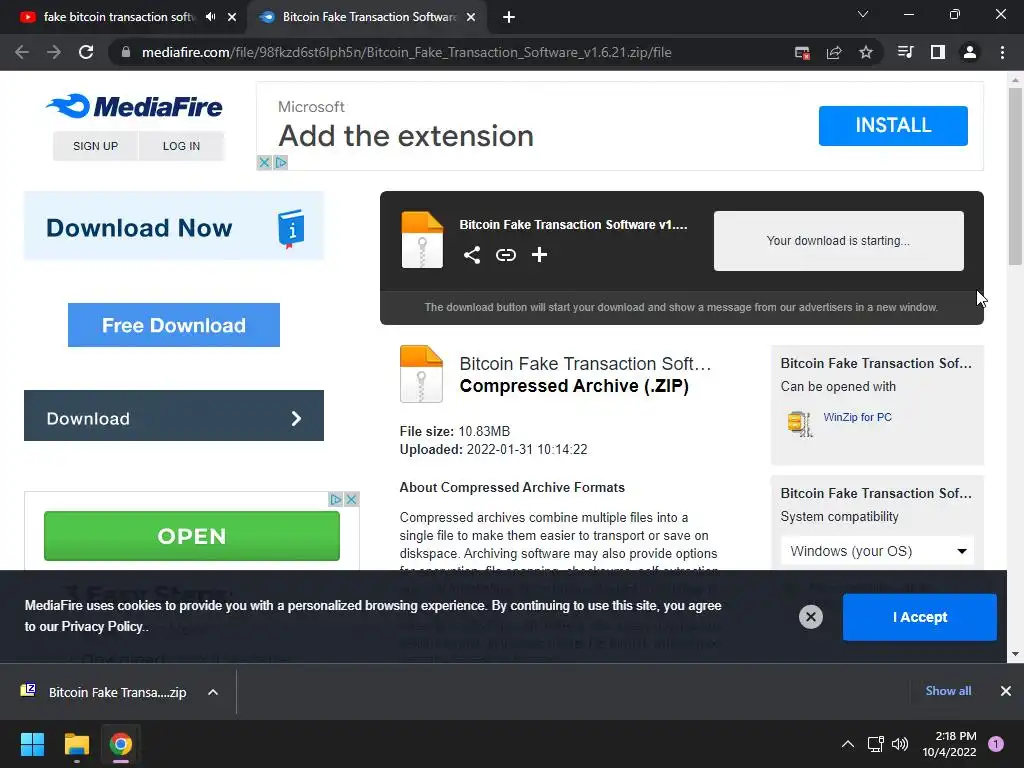Click the I Accept cookie button

920,616
